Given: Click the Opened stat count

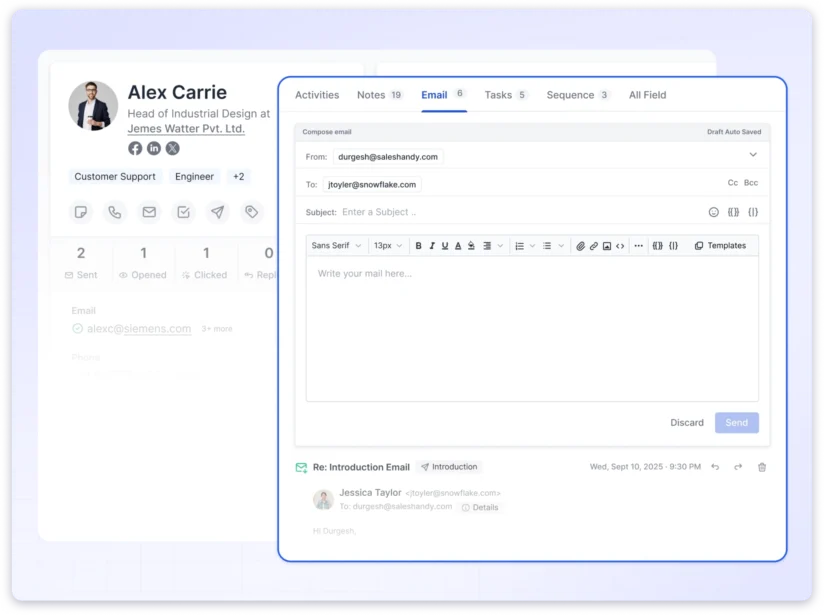Looking at the screenshot, I should [x=143, y=253].
